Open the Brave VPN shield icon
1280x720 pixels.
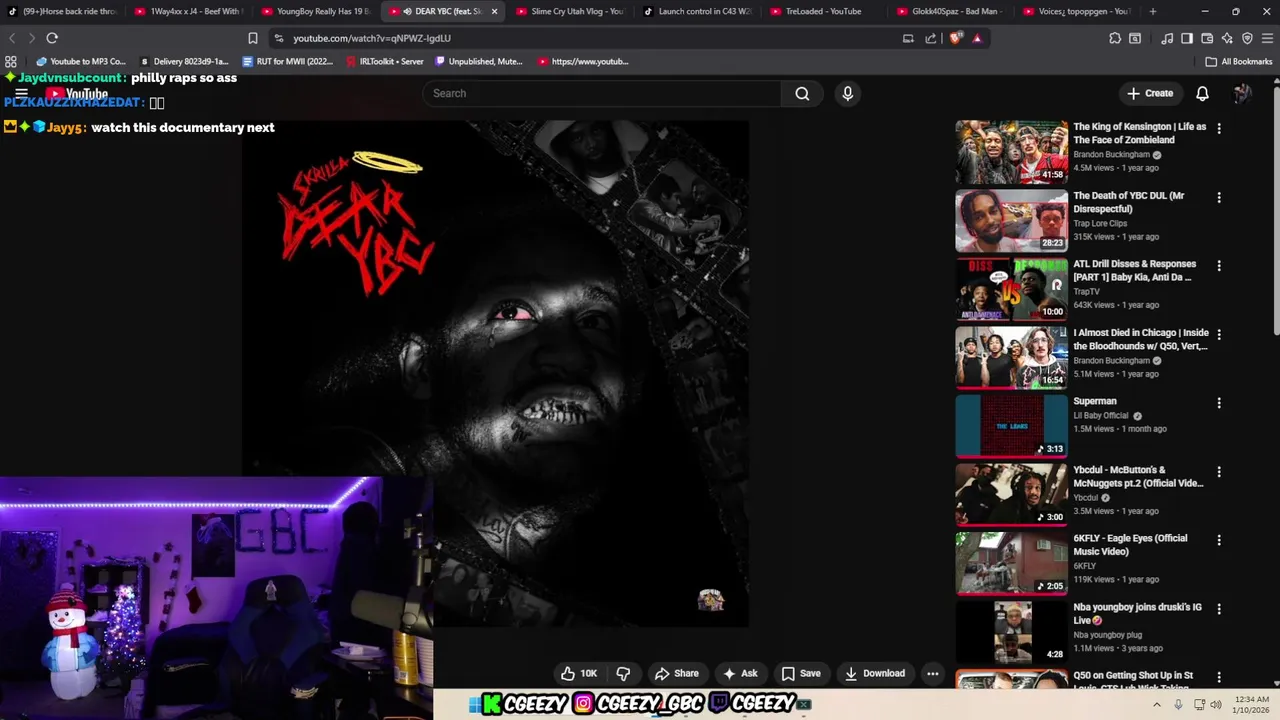pyautogui.click(x=1247, y=38)
